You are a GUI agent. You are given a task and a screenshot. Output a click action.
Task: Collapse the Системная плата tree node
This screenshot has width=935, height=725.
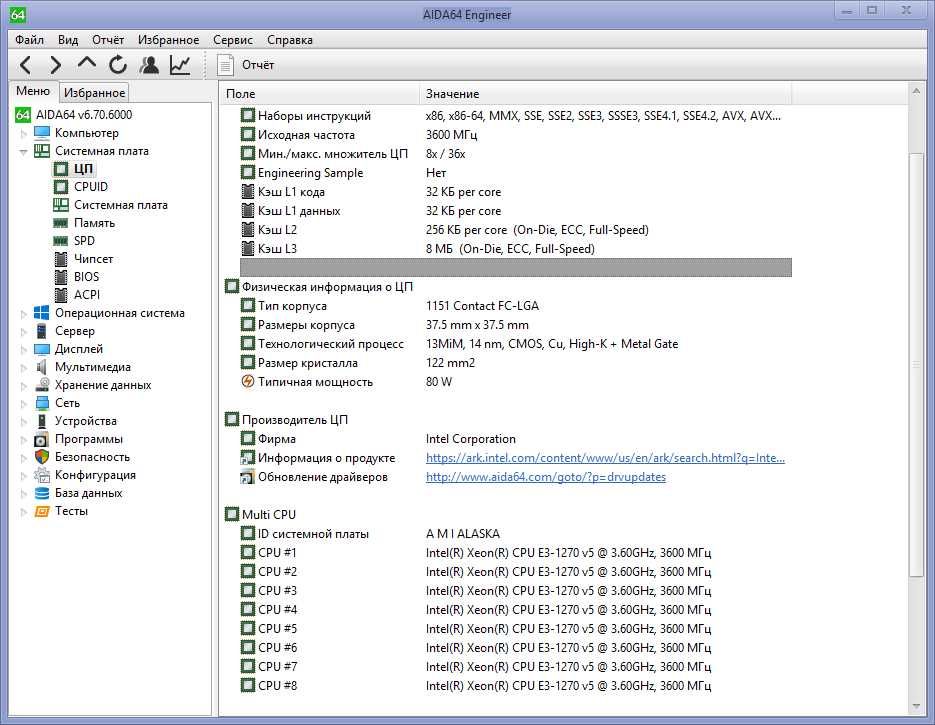24,151
